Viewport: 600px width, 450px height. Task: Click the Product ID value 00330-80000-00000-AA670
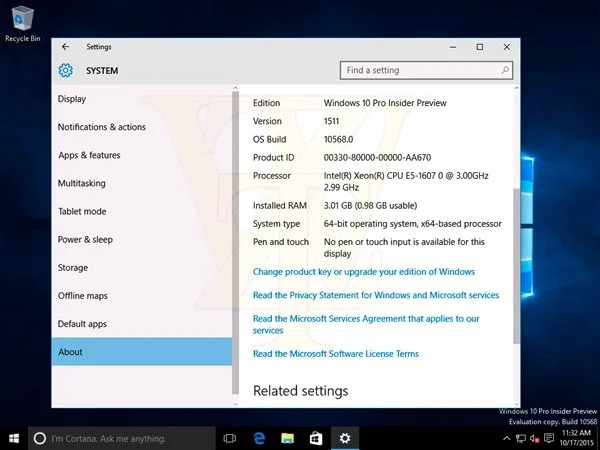pos(377,158)
